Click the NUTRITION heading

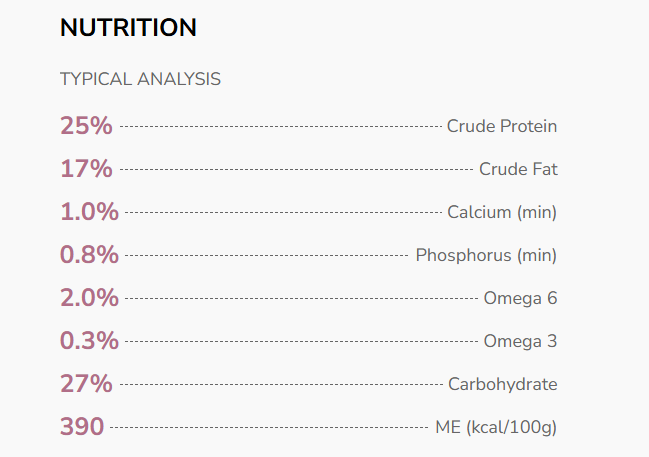pos(128,28)
